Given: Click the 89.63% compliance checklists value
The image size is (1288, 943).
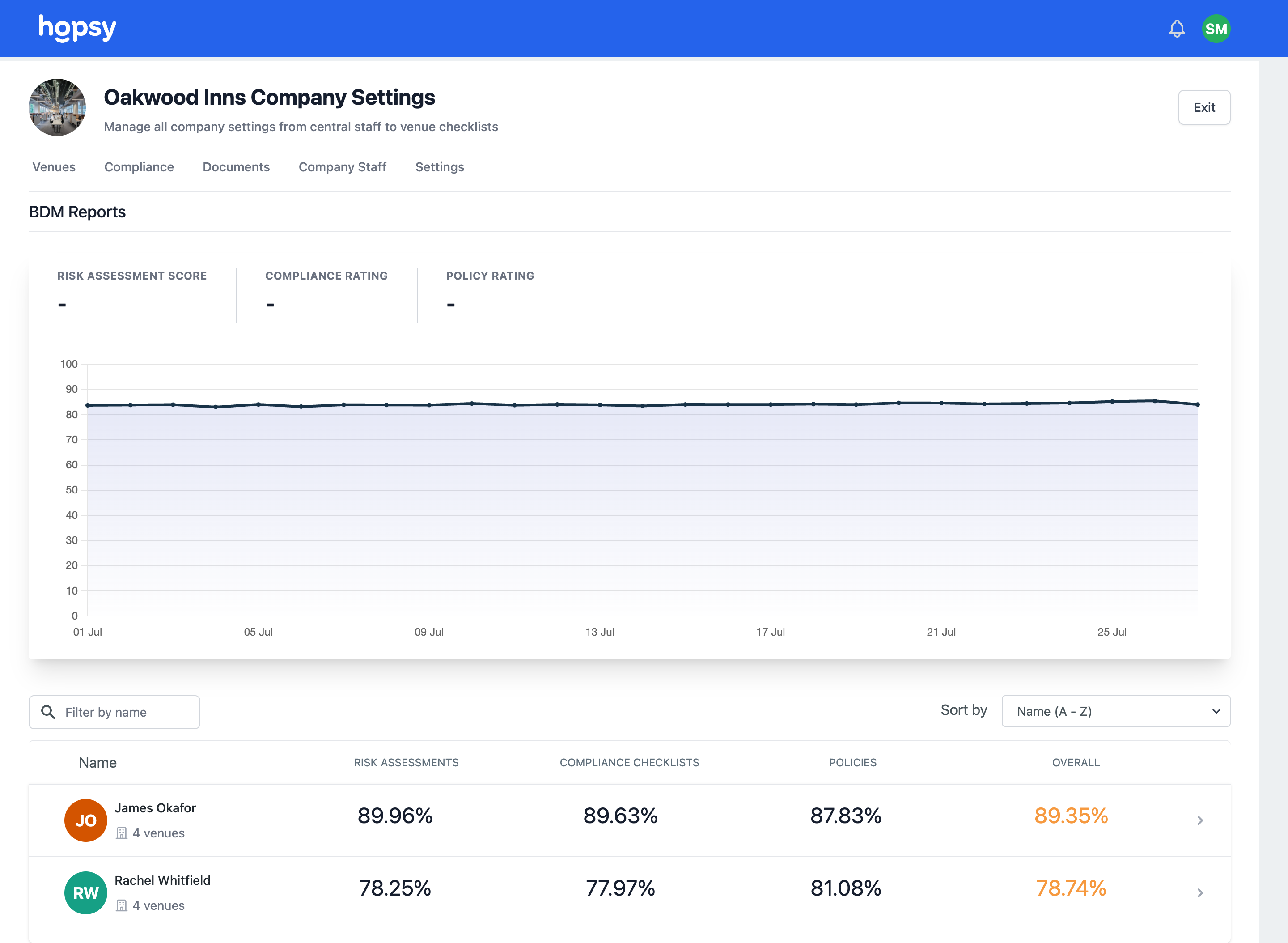Looking at the screenshot, I should pos(620,816).
